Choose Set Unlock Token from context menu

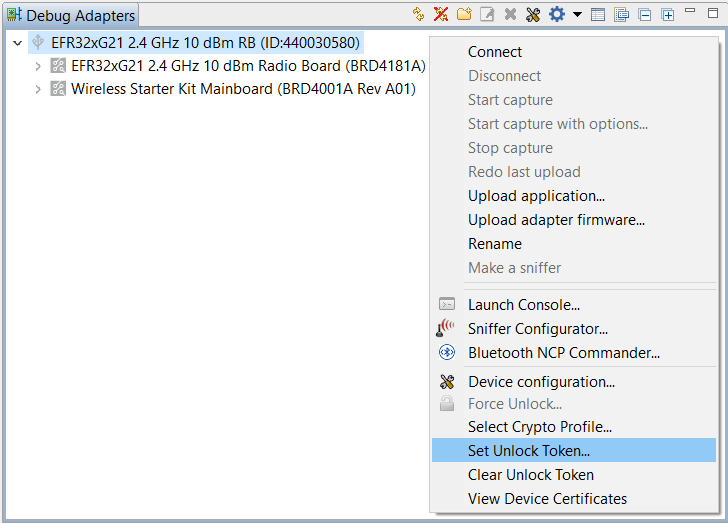click(x=529, y=451)
